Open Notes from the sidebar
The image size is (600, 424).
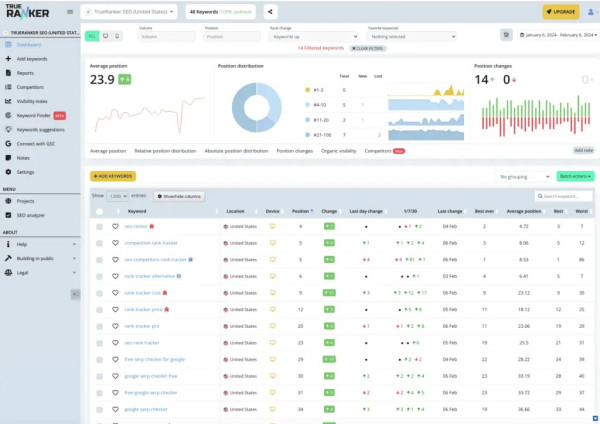point(22,157)
